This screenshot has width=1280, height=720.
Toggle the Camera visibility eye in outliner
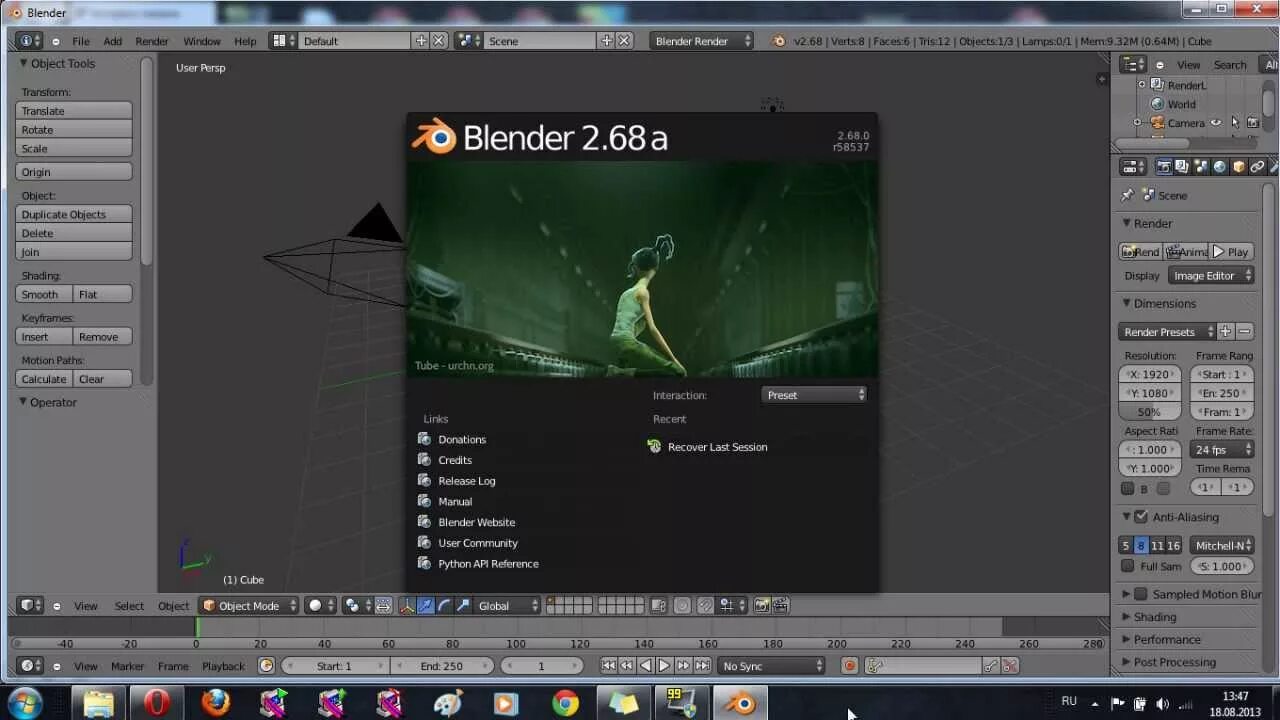(x=1216, y=123)
